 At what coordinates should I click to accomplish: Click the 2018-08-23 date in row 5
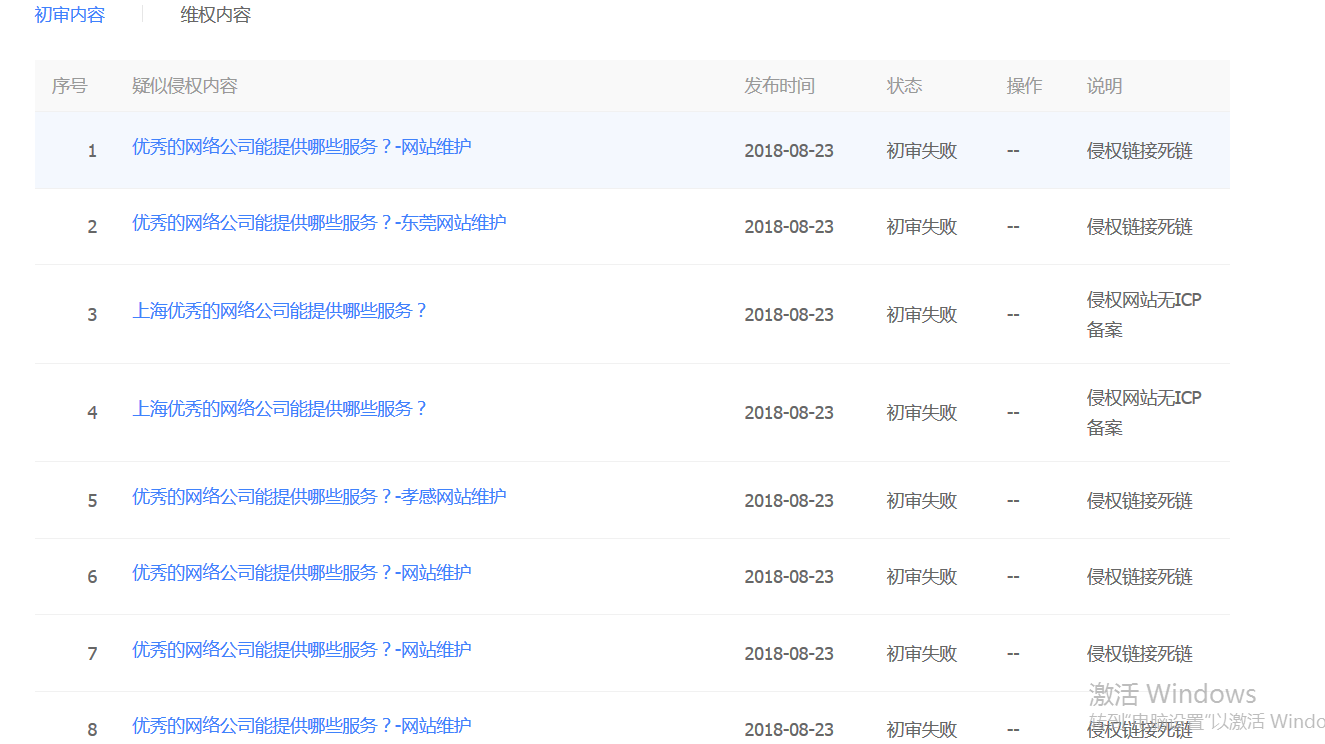[x=789, y=500]
